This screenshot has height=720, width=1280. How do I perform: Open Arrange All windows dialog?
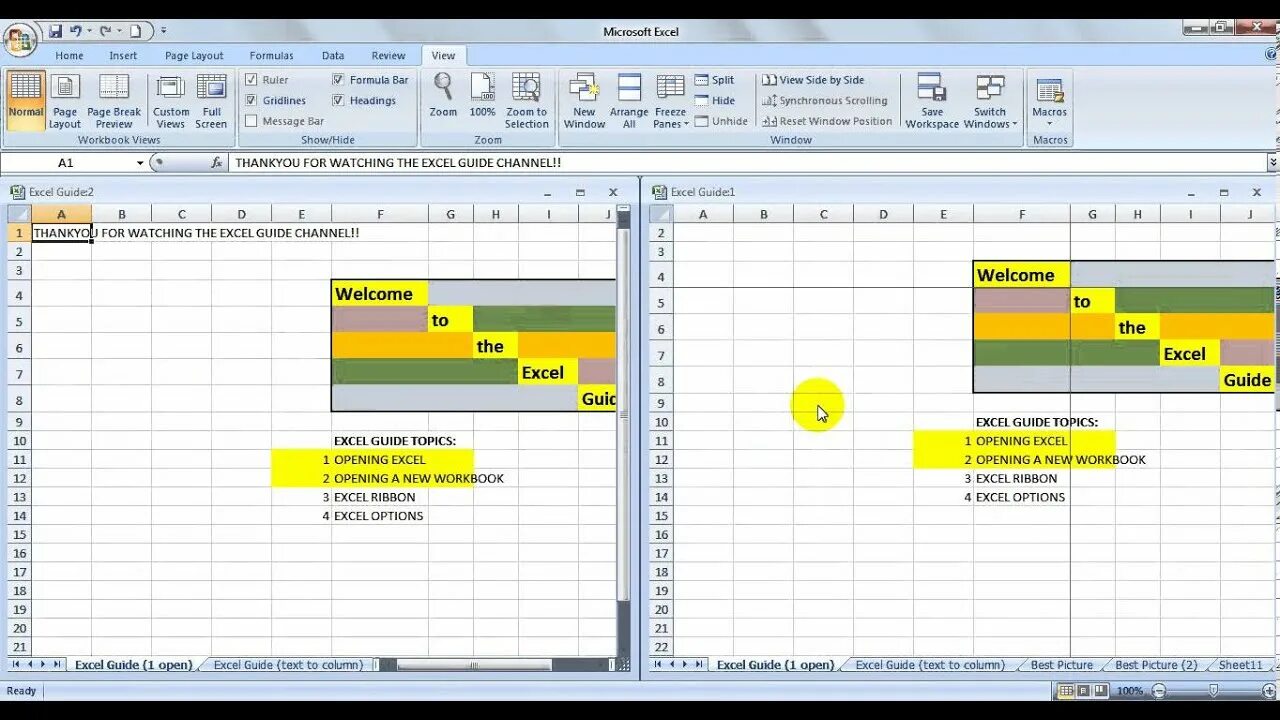pos(629,100)
